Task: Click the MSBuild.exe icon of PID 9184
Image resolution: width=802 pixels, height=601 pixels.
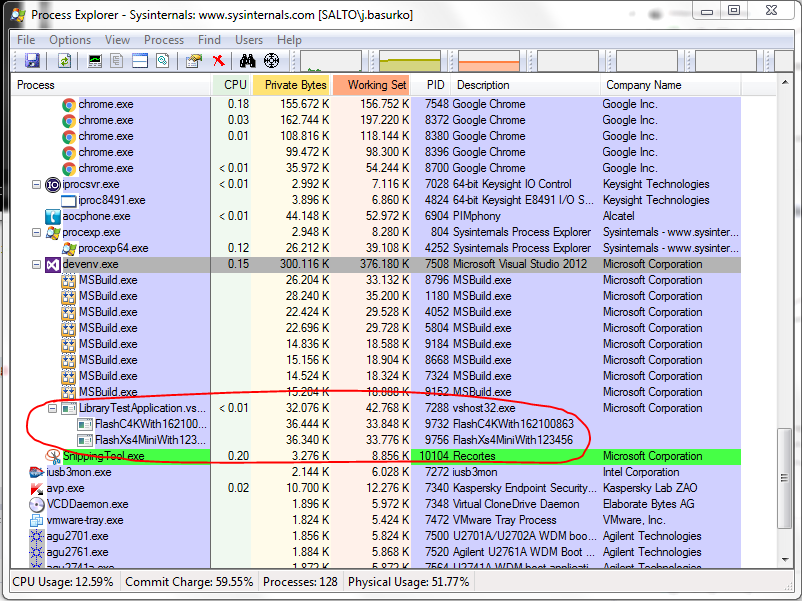Action: point(69,344)
